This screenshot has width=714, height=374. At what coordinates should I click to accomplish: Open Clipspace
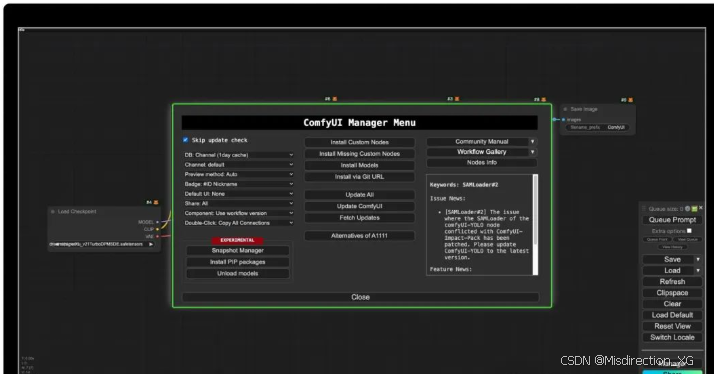pos(672,293)
